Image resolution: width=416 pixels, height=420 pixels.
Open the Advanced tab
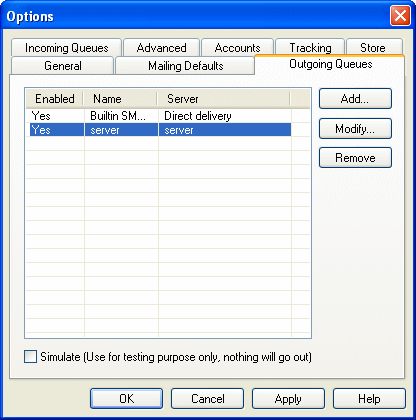(161, 48)
